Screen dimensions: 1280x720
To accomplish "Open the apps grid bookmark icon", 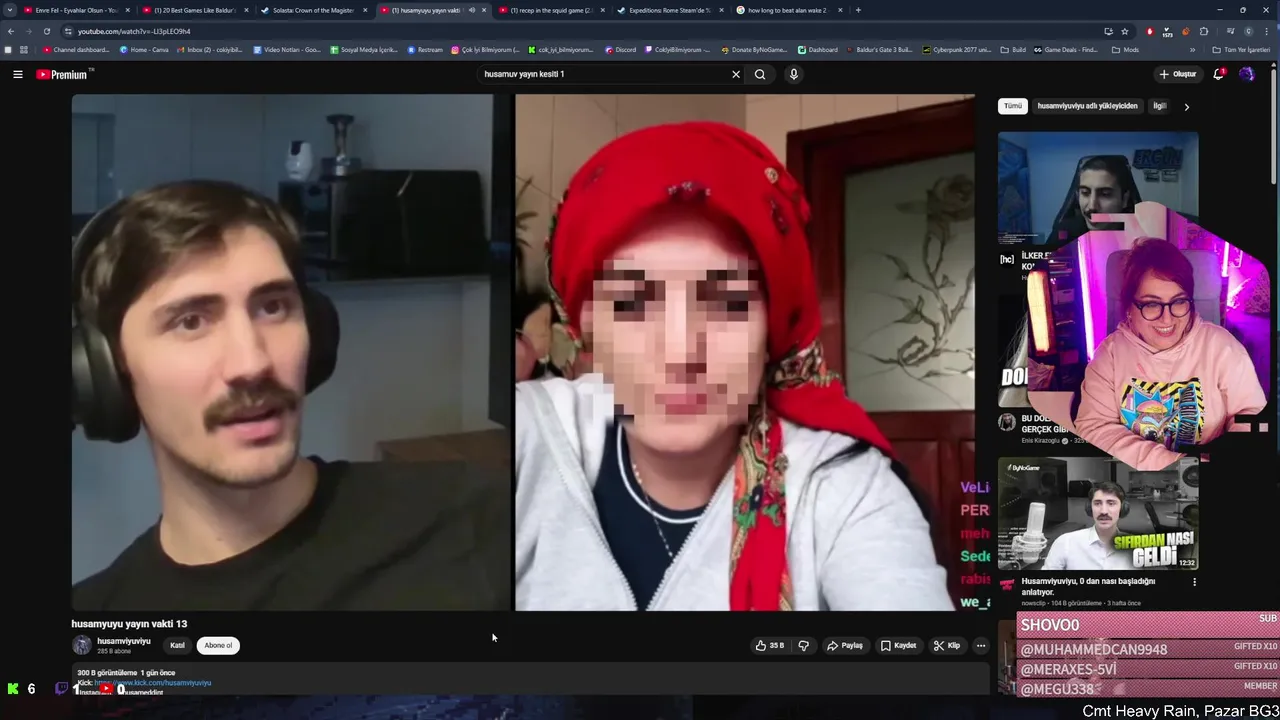I will [x=24, y=50].
